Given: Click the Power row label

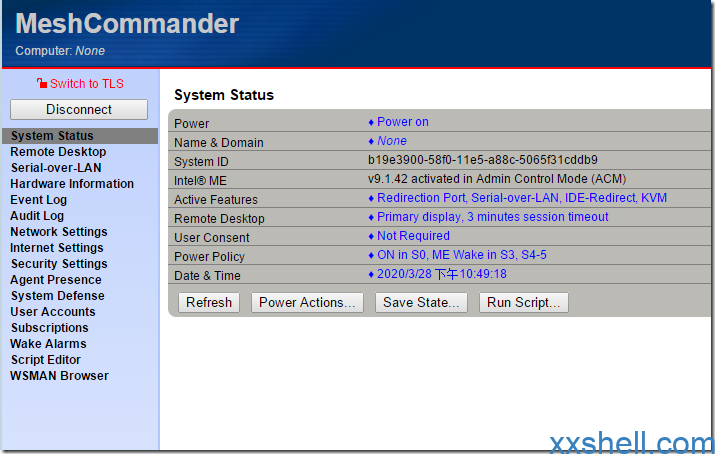Looking at the screenshot, I should 192,124.
